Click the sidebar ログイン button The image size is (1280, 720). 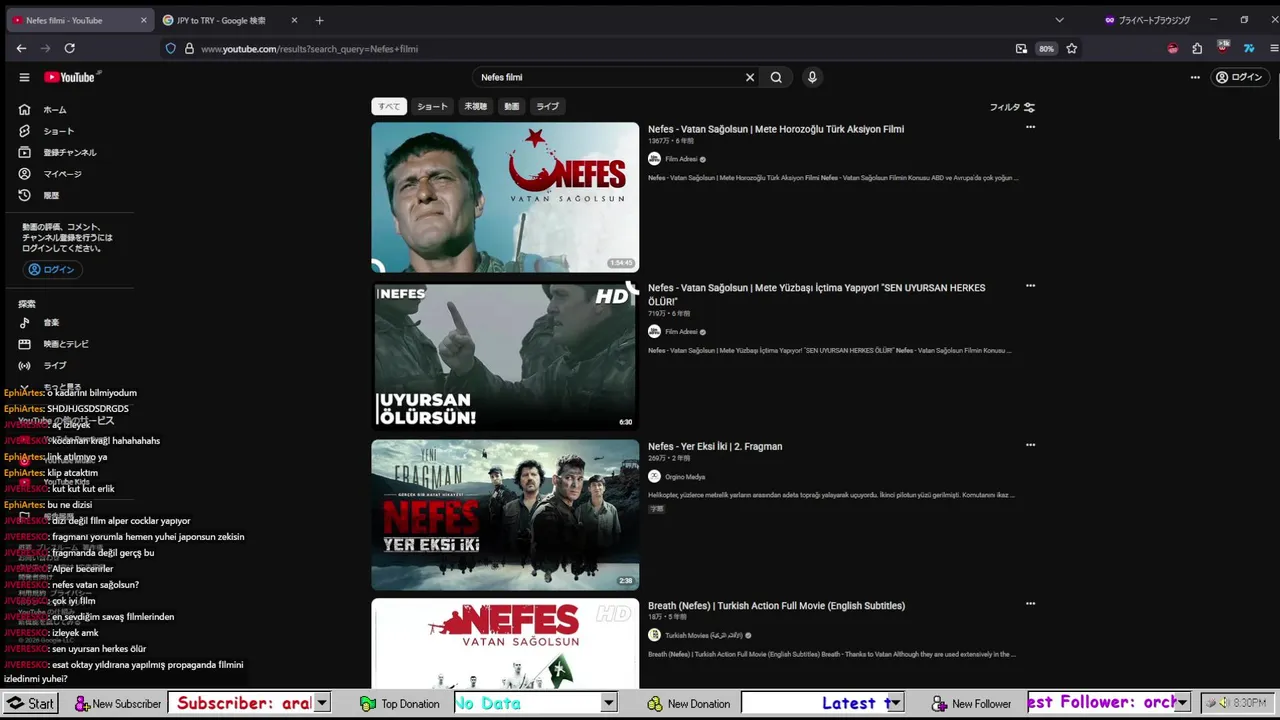pyautogui.click(x=52, y=269)
